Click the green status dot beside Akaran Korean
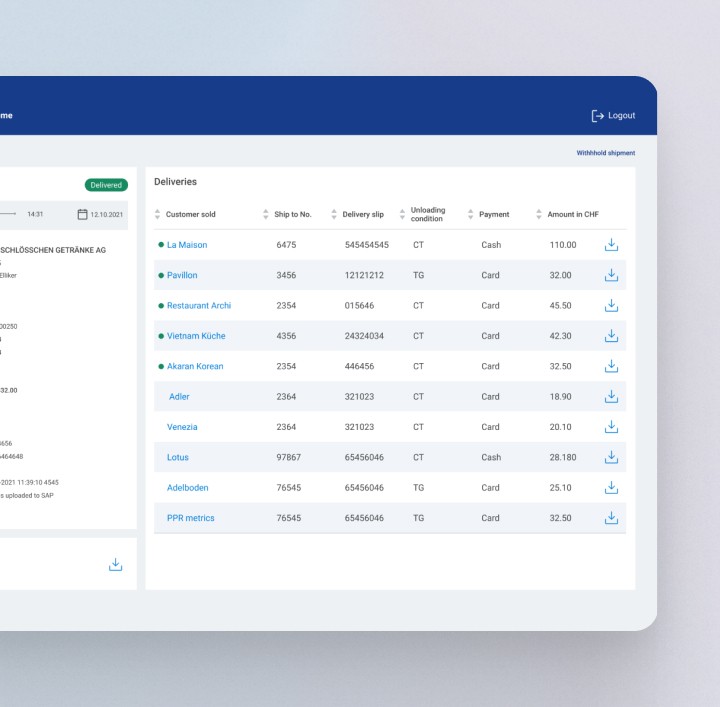 pos(161,366)
